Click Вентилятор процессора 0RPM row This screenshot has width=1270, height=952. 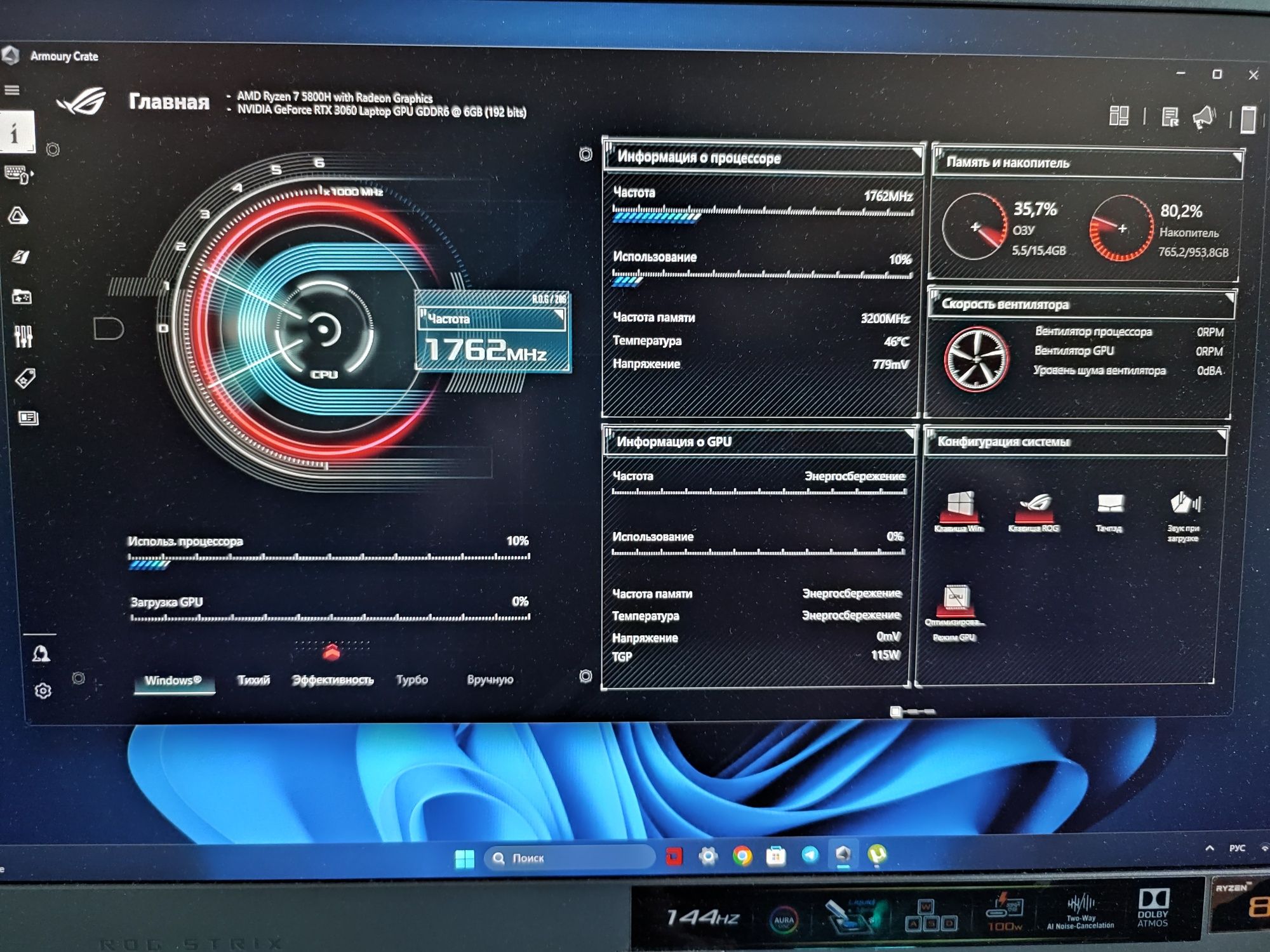(1129, 331)
